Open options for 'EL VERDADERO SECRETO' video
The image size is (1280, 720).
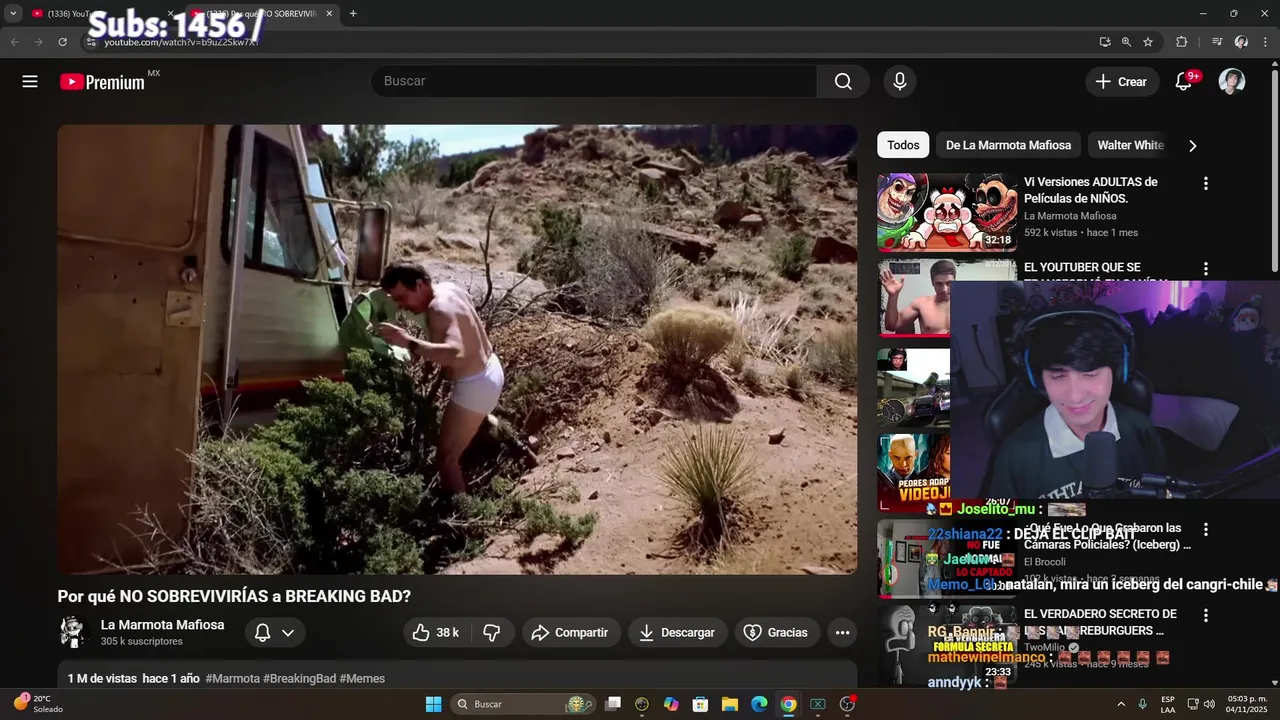click(x=1205, y=616)
